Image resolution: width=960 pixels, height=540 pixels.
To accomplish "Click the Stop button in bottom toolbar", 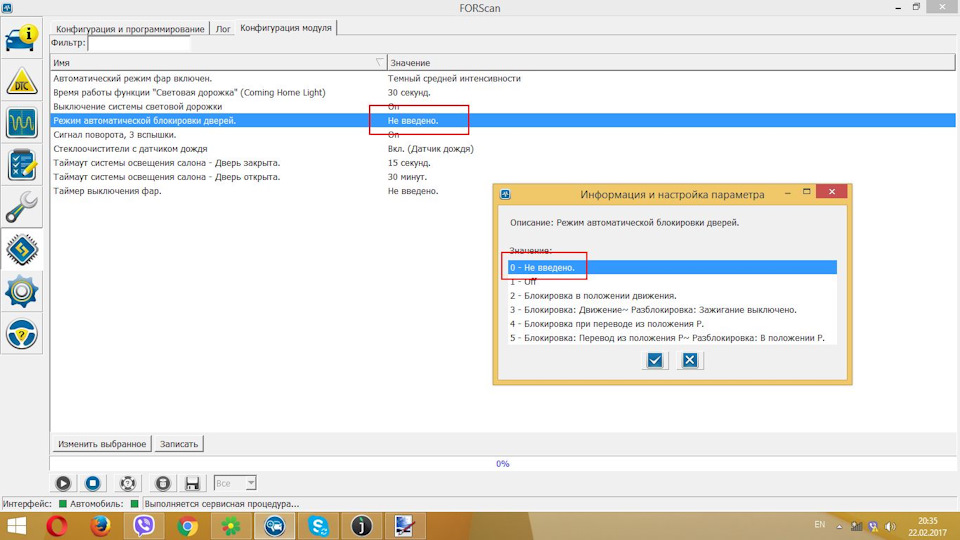I will (93, 483).
